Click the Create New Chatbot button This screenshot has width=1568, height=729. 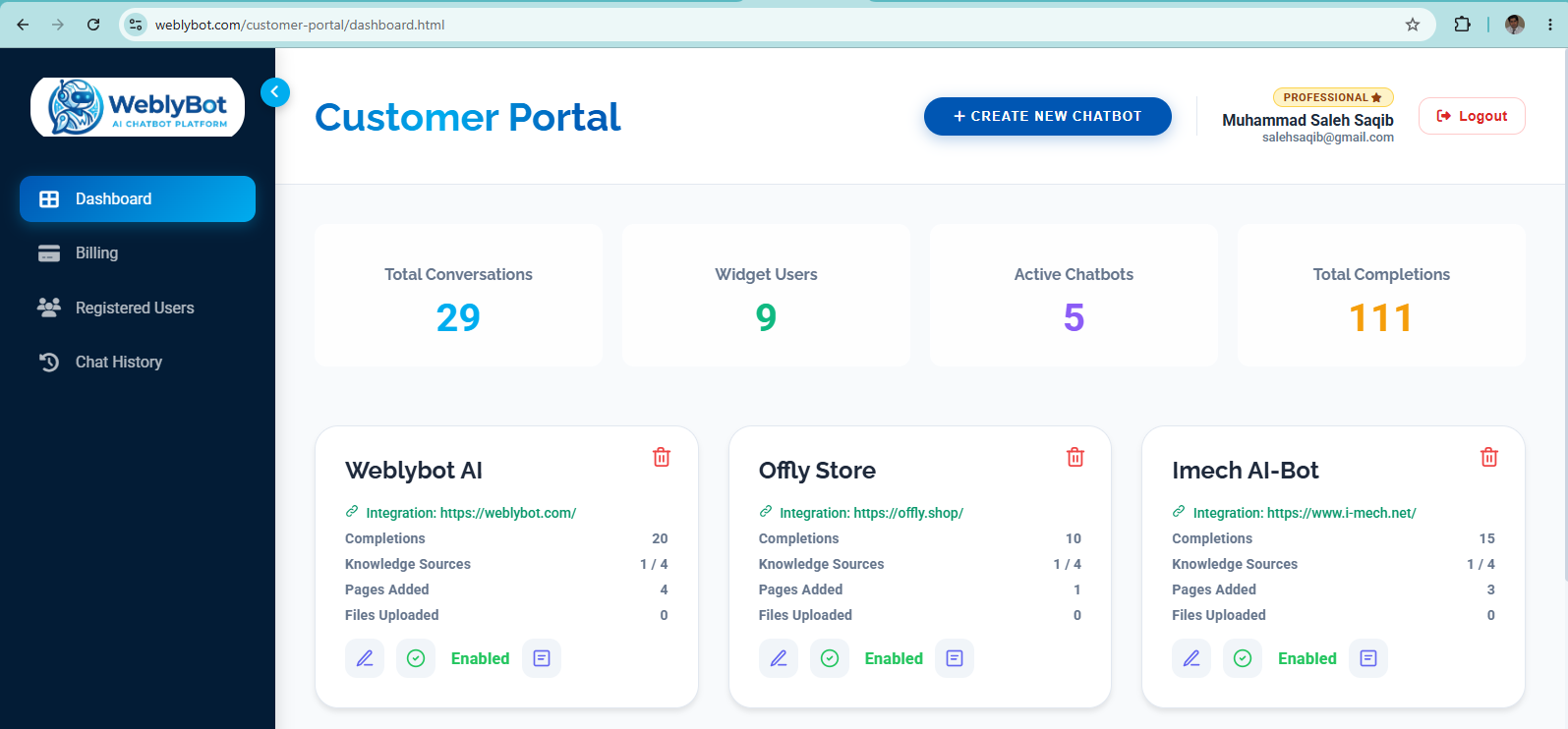pos(1048,116)
